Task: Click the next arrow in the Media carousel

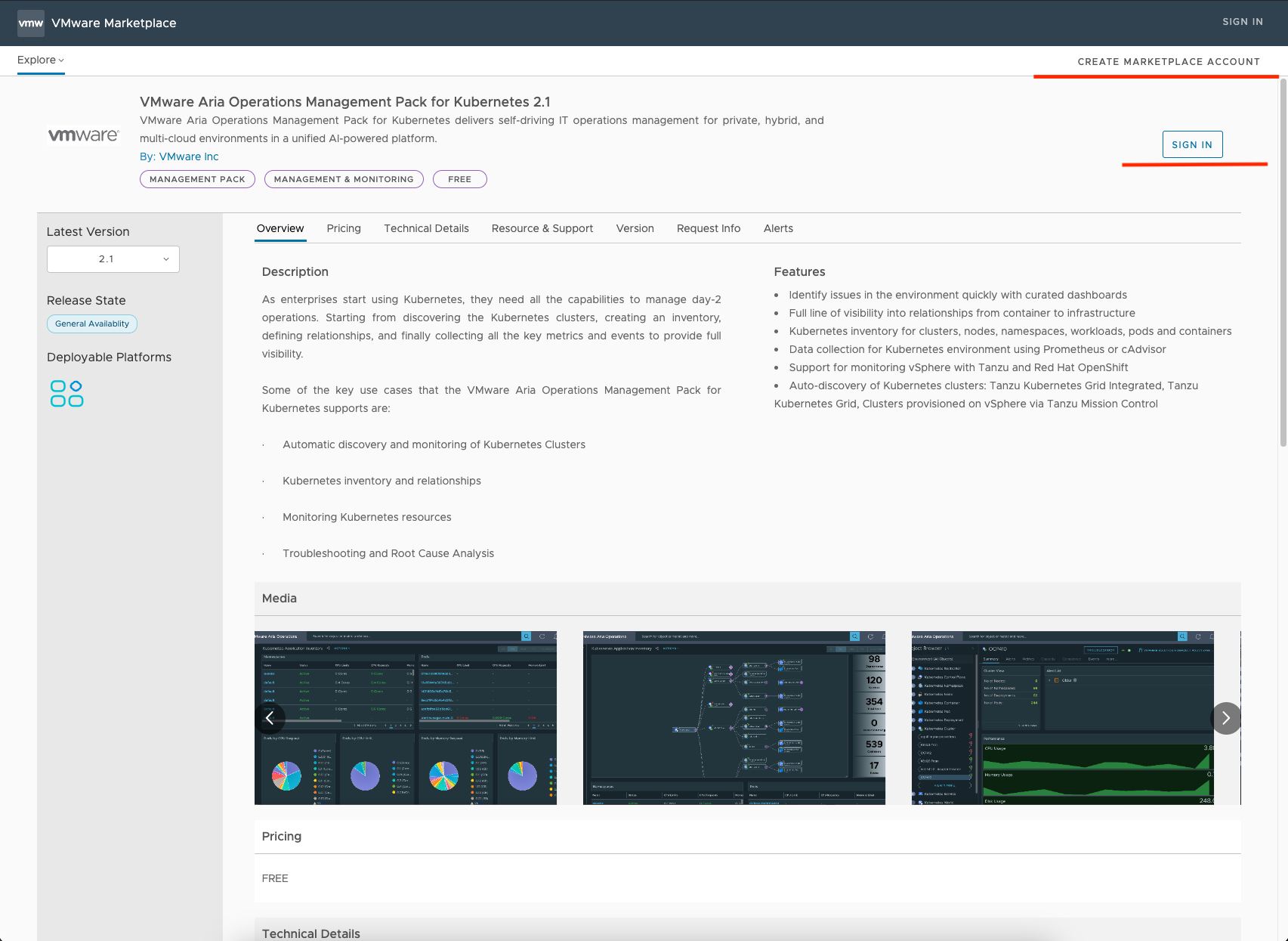Action: 1226,718
